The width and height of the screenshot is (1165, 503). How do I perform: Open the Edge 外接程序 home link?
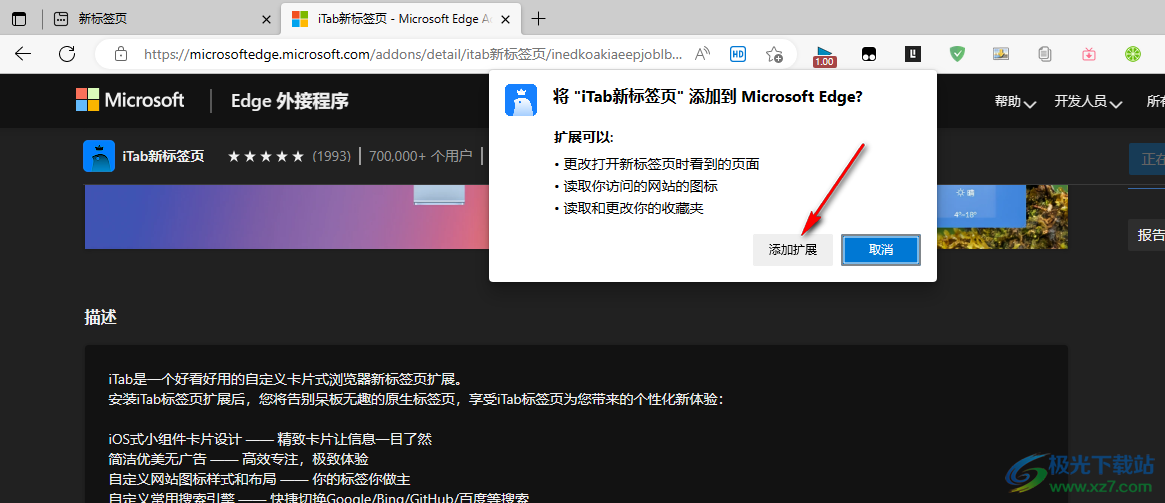[x=290, y=100]
